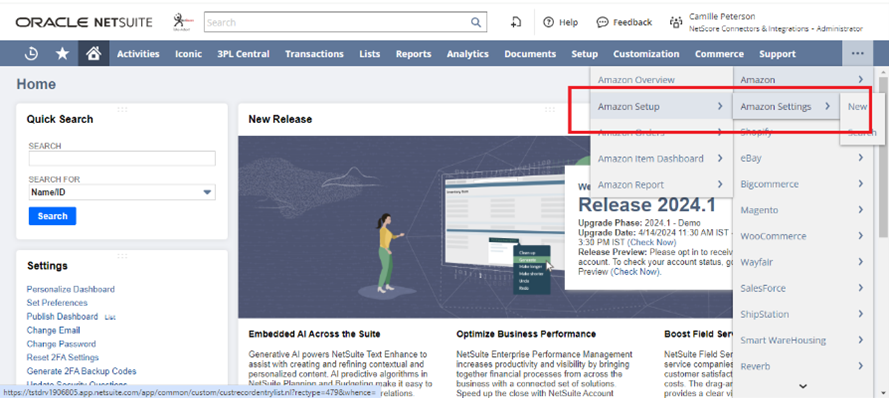Click the Quick Search SEARCH text box
This screenshot has height=398, width=889.
click(x=122, y=158)
